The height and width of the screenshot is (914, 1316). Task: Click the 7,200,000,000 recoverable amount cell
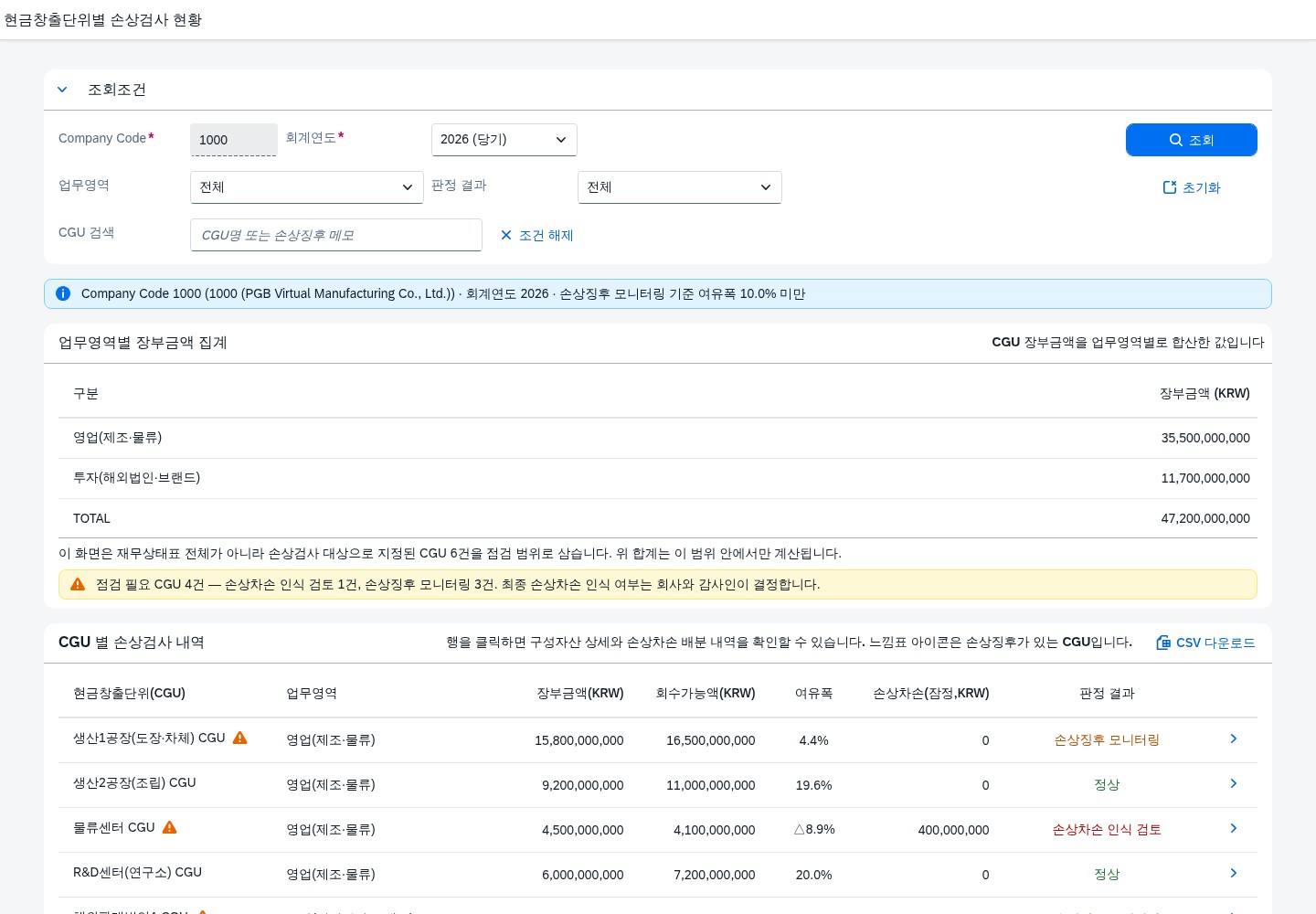coord(715,875)
